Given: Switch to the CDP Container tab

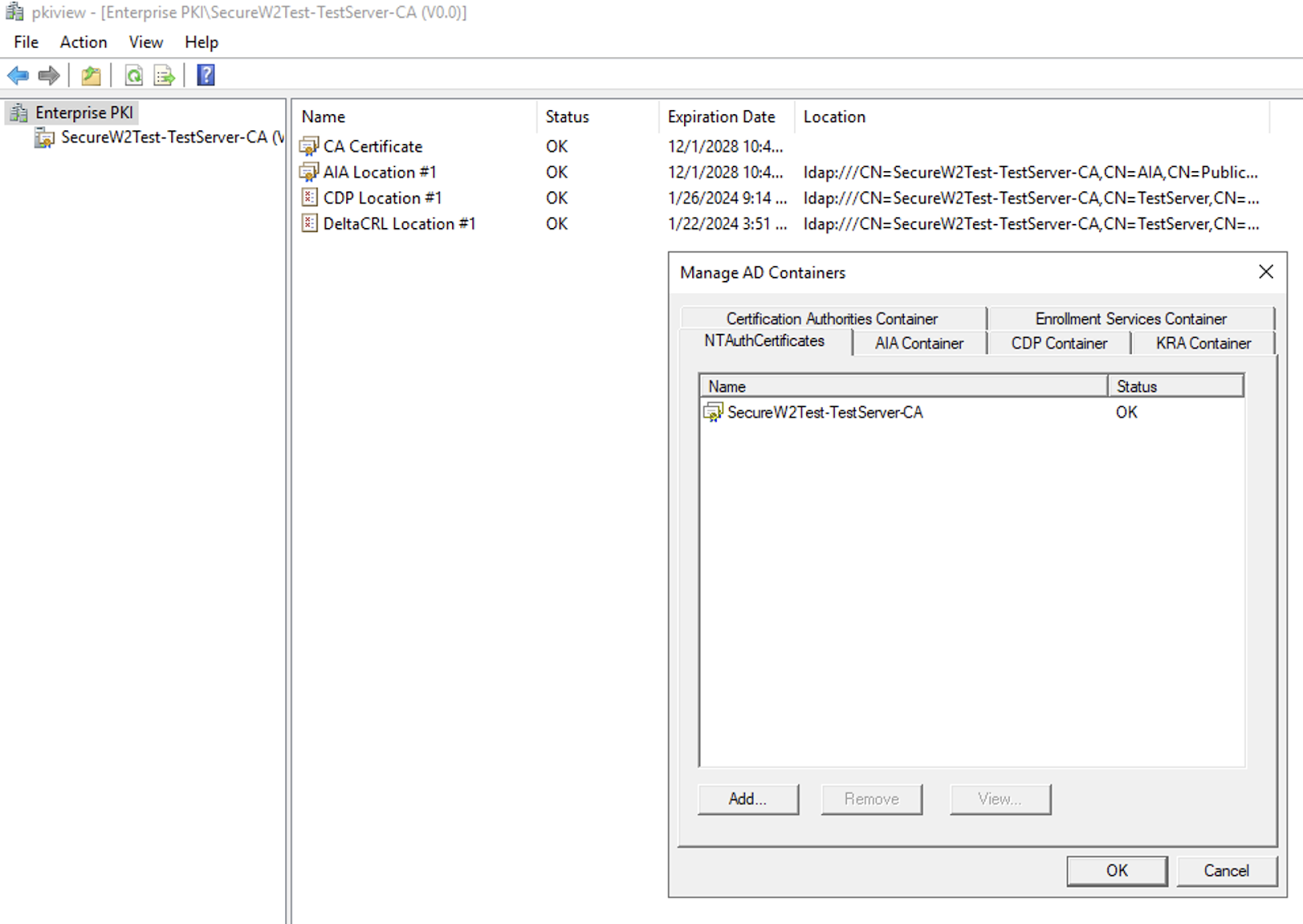Looking at the screenshot, I should [1060, 344].
